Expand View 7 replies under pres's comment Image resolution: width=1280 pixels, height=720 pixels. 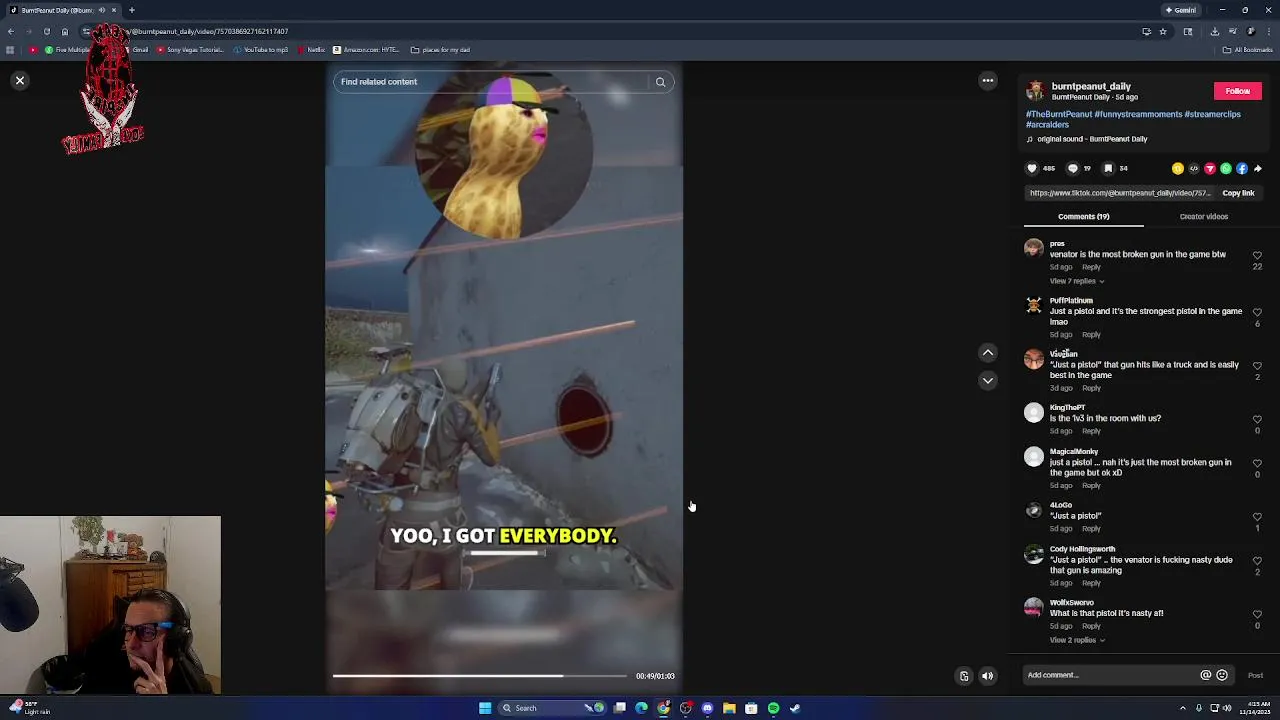click(1076, 281)
